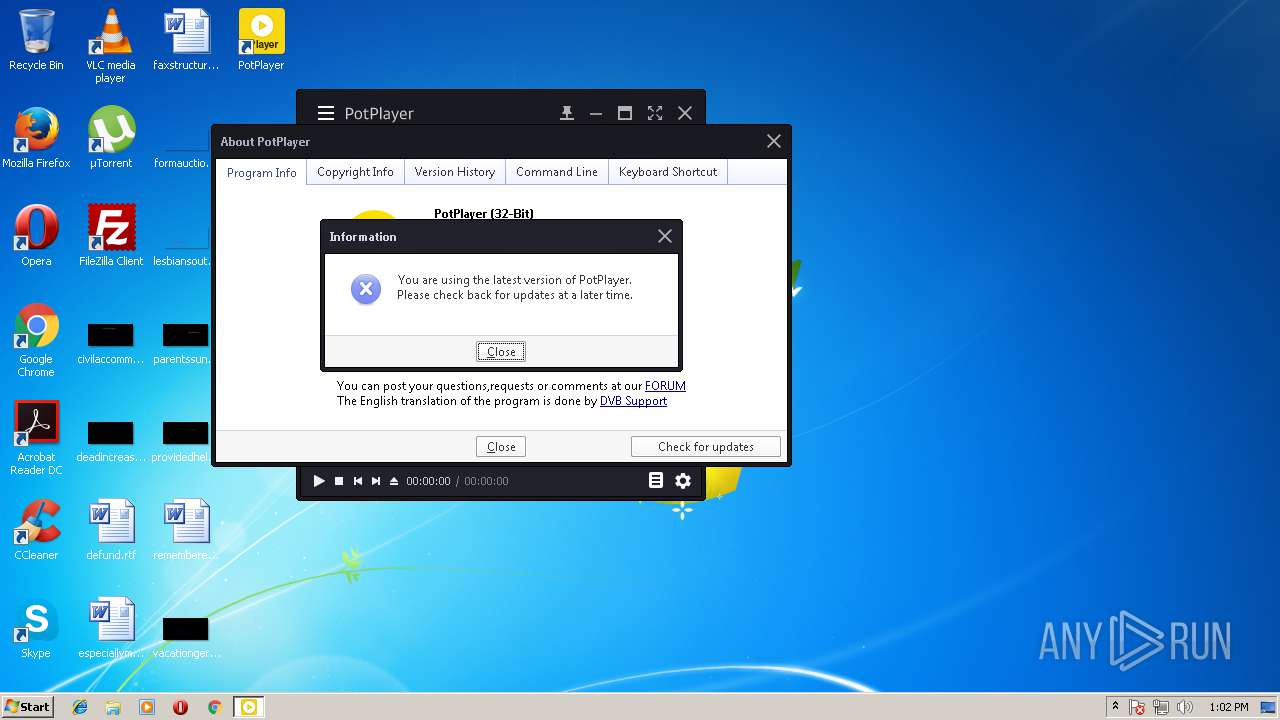The width and height of the screenshot is (1280, 720).
Task: Pin the PotPlayer window on top
Action: click(x=567, y=113)
